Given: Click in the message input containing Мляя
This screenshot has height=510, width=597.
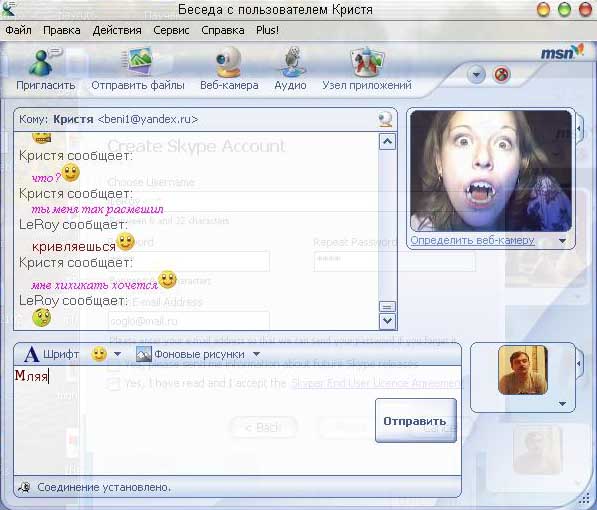Looking at the screenshot, I should [237, 420].
